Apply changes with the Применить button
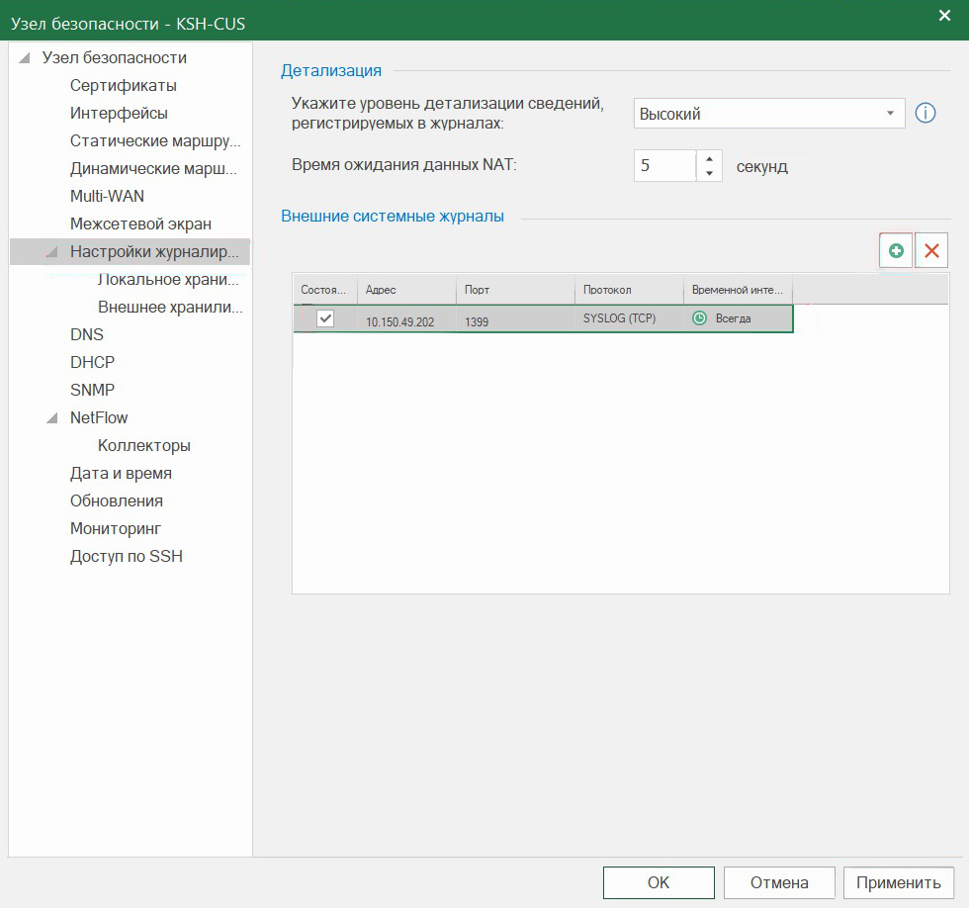Image resolution: width=969 pixels, height=908 pixels. [x=898, y=882]
